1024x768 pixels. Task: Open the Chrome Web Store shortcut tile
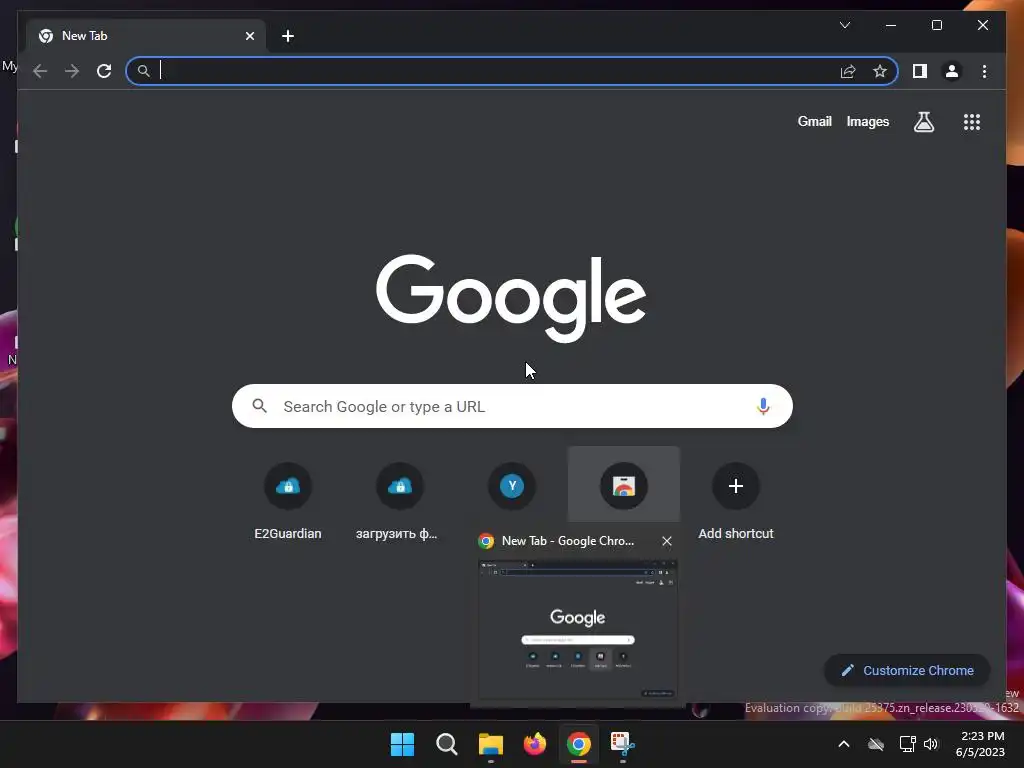(624, 486)
